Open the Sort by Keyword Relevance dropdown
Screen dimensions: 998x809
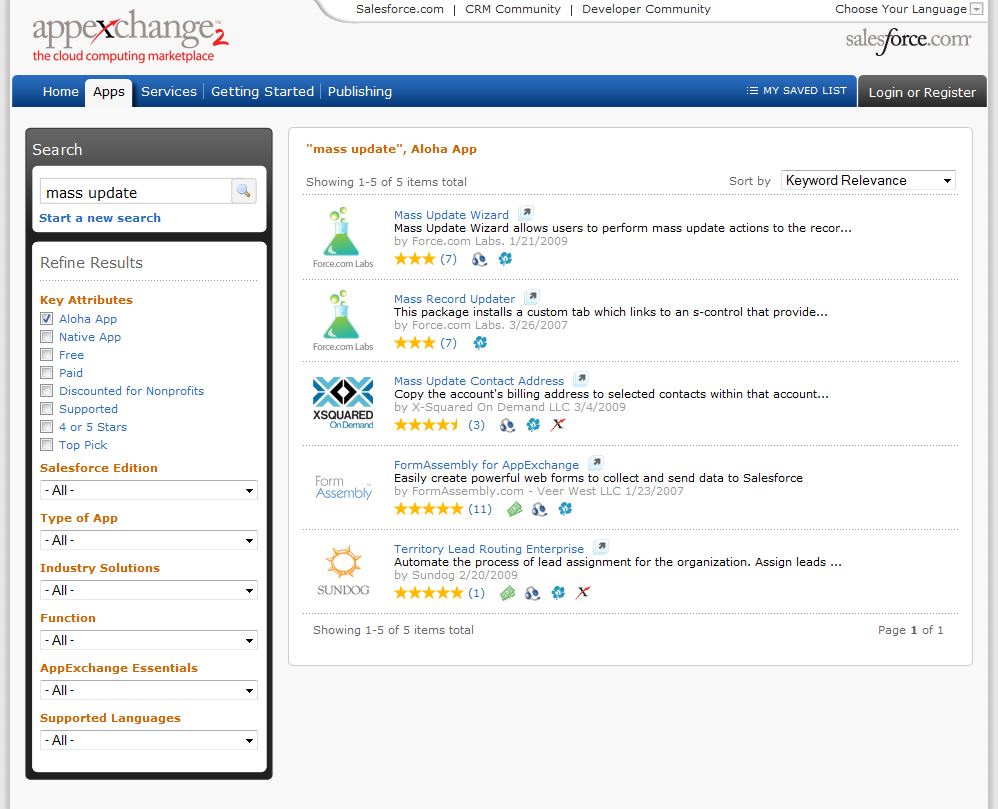868,181
